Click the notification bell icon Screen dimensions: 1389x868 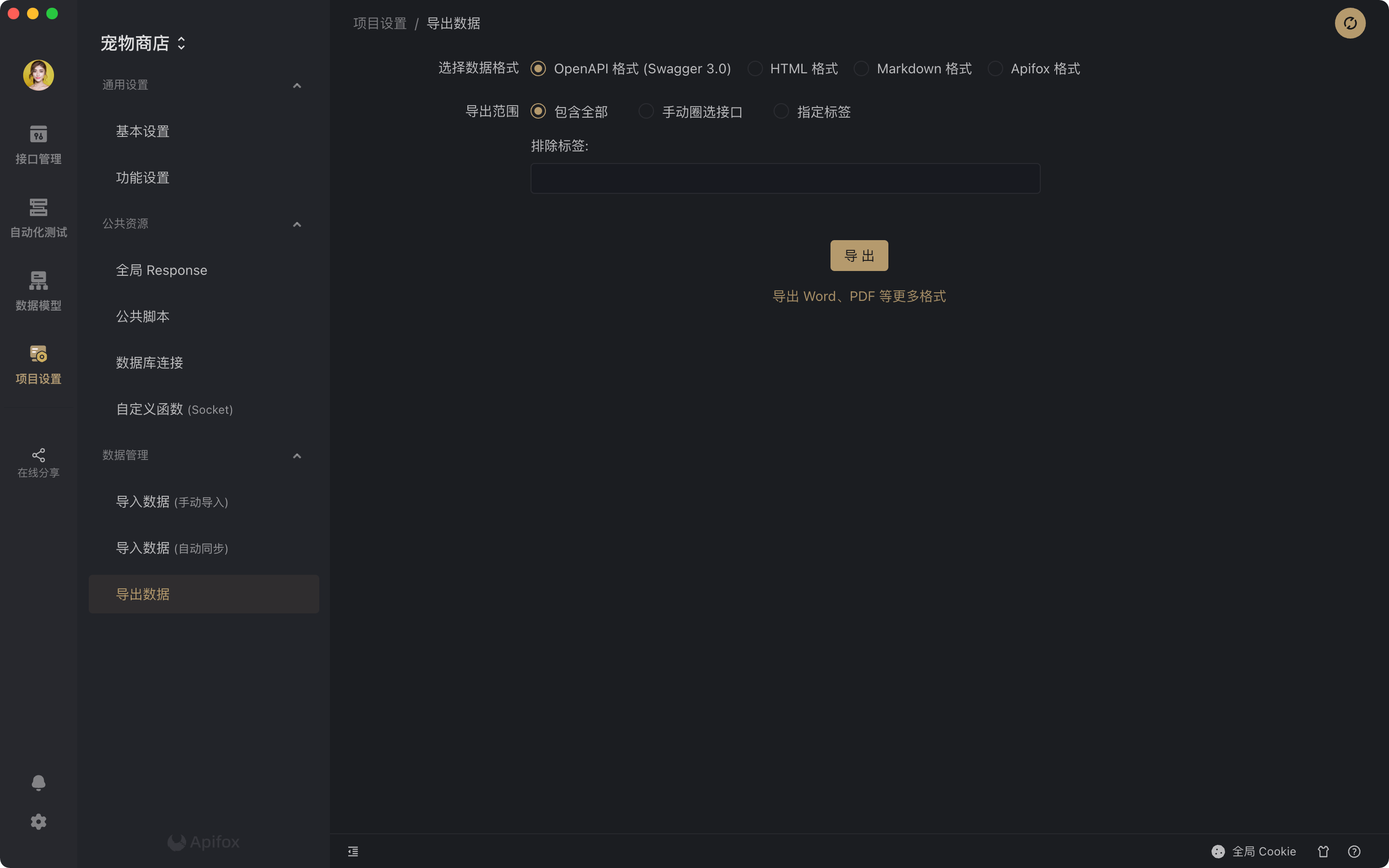[39, 783]
